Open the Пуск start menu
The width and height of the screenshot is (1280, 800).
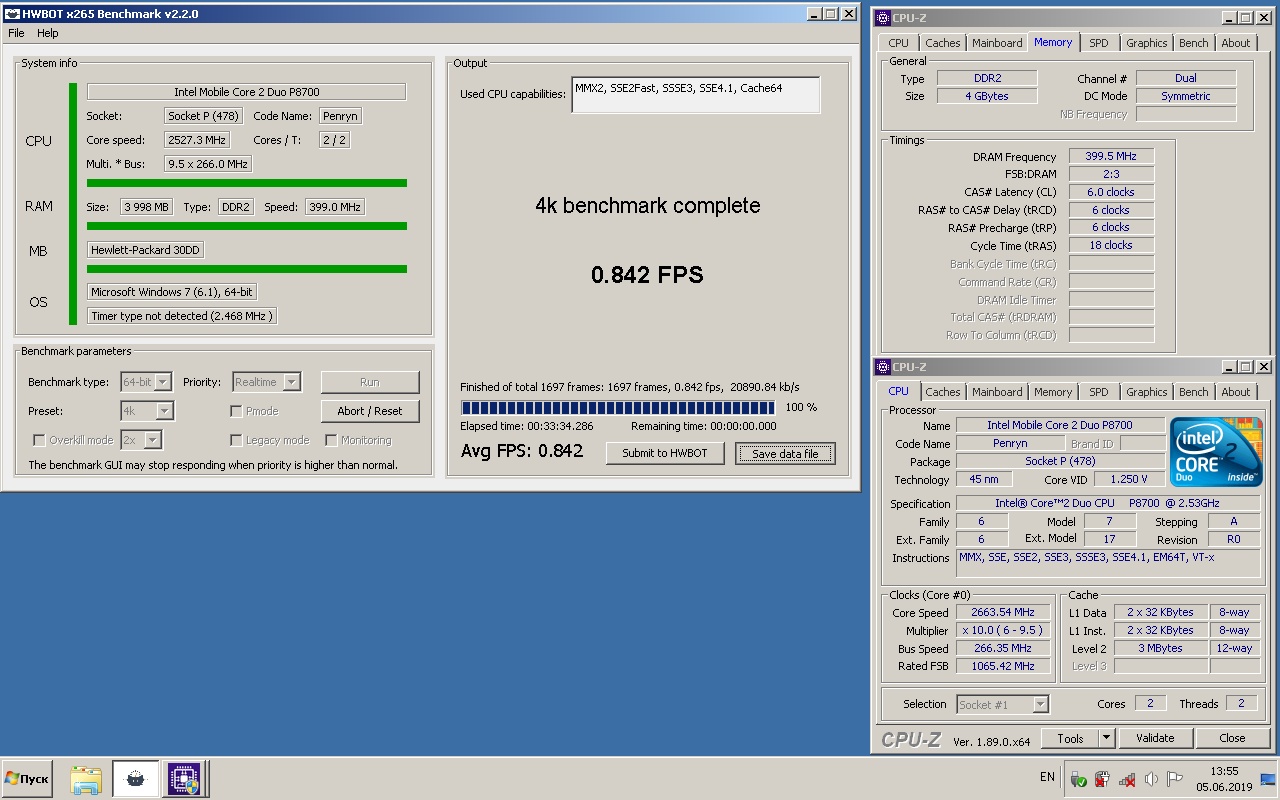point(27,779)
